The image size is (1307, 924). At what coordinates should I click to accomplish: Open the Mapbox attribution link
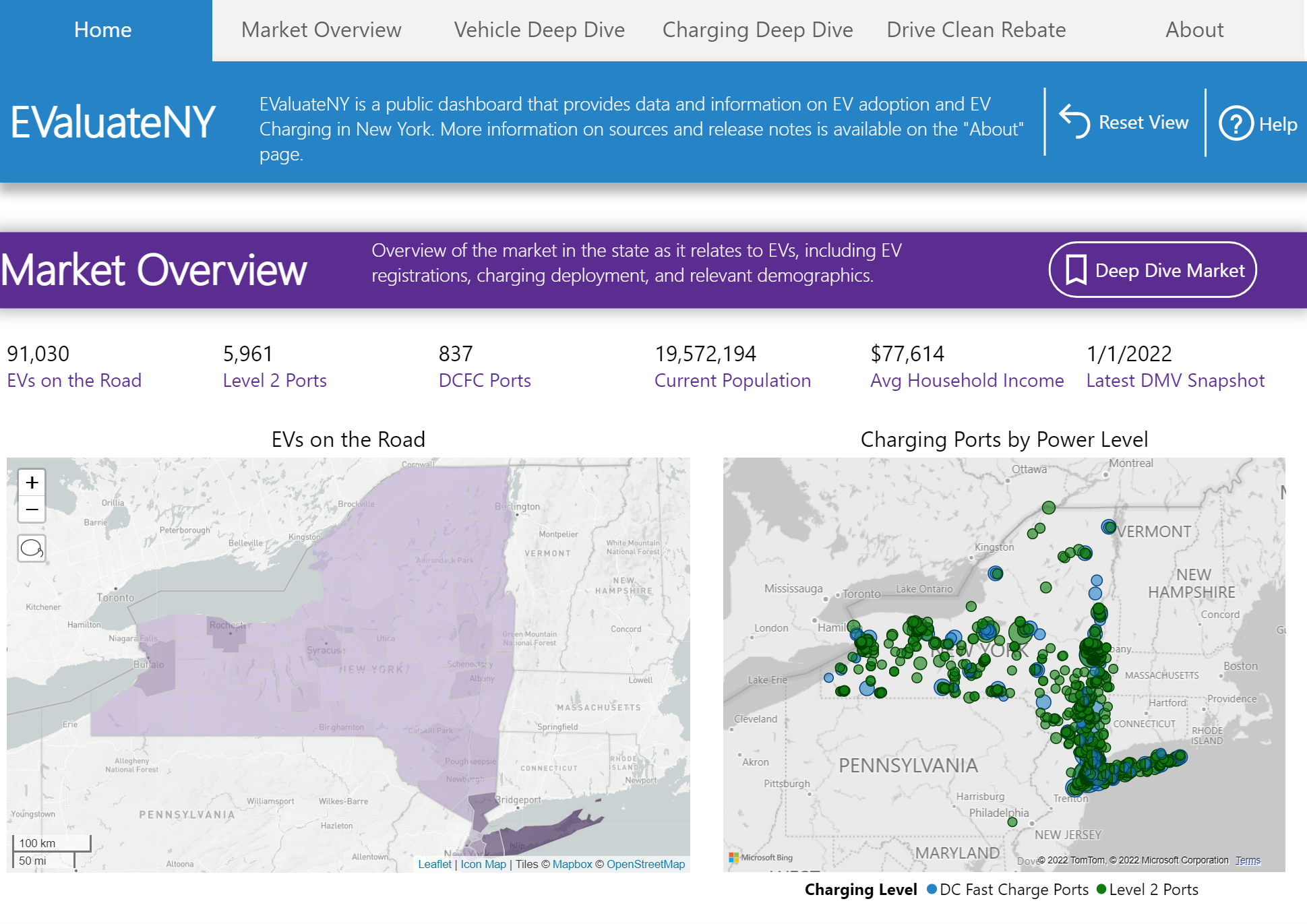coord(572,864)
